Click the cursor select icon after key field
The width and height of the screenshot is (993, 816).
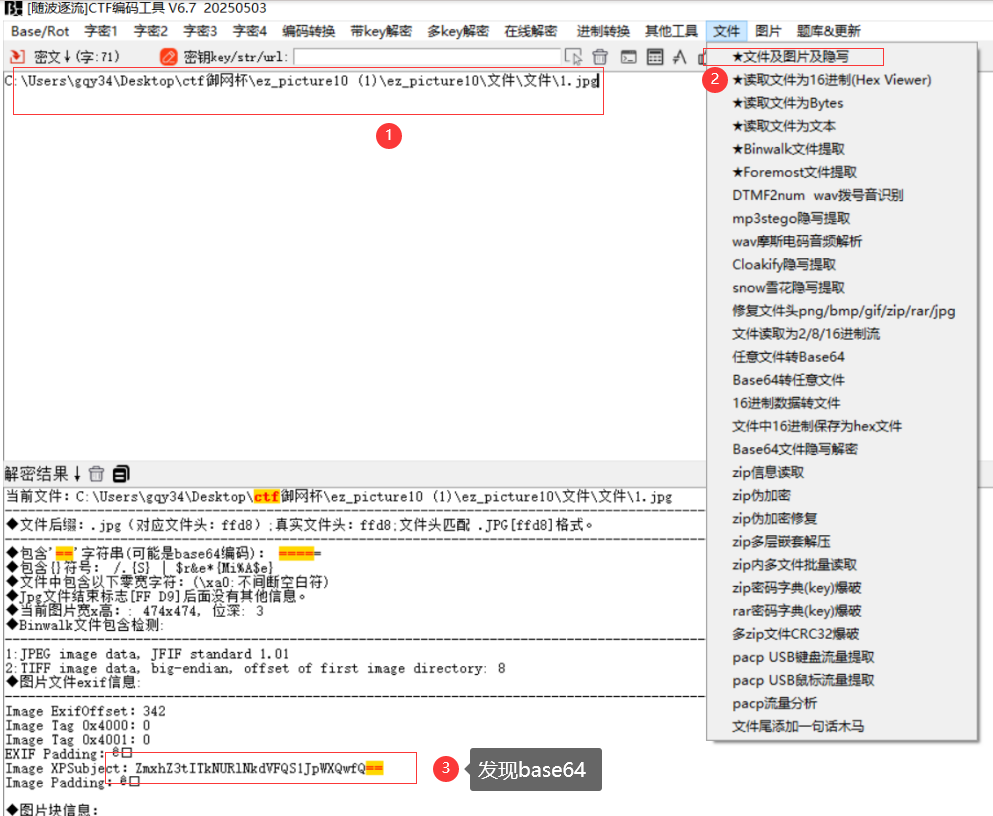[573, 57]
